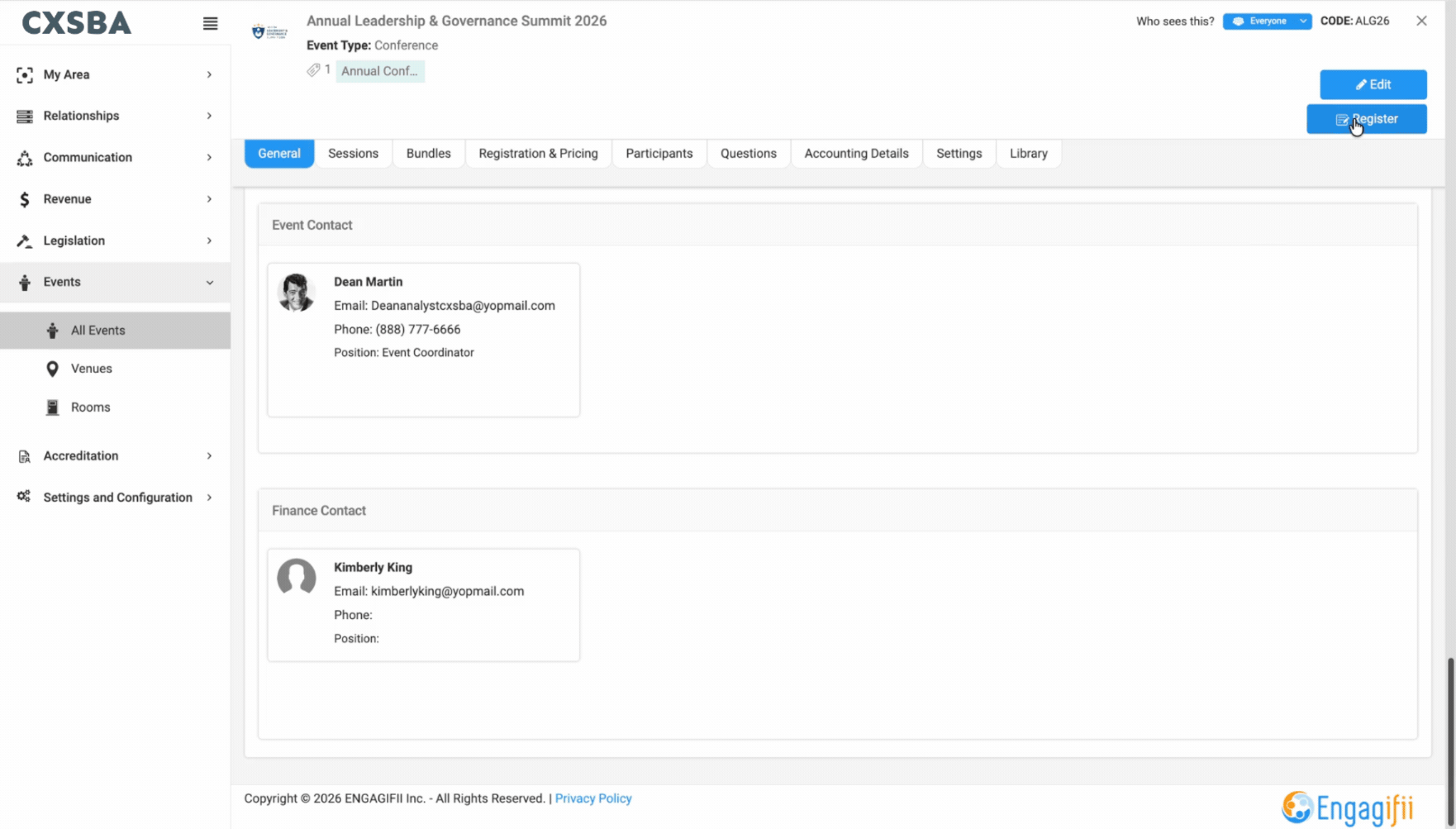Select the My Area sidebar icon

(x=23, y=74)
